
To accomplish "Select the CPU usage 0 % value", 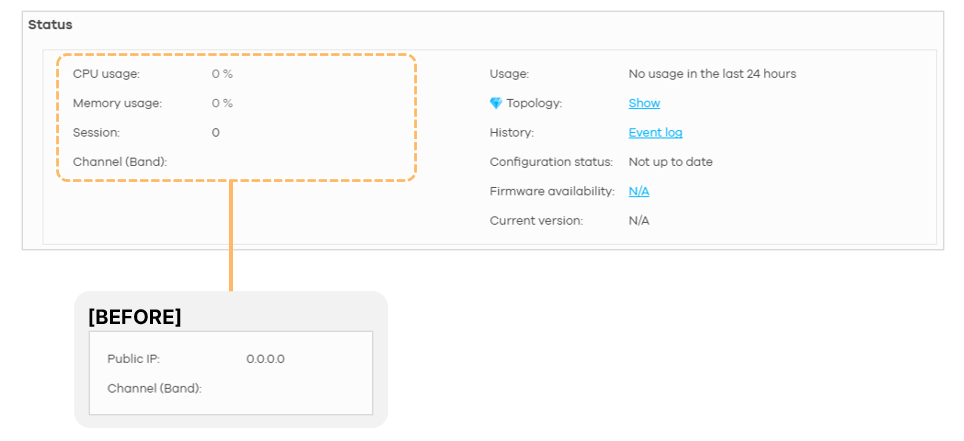I will [x=223, y=74].
